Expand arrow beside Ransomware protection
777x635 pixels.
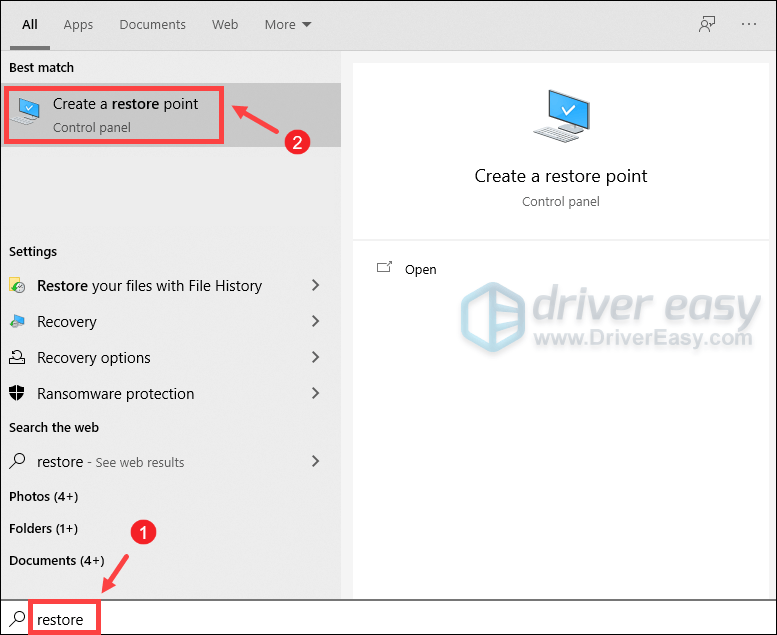pyautogui.click(x=315, y=393)
